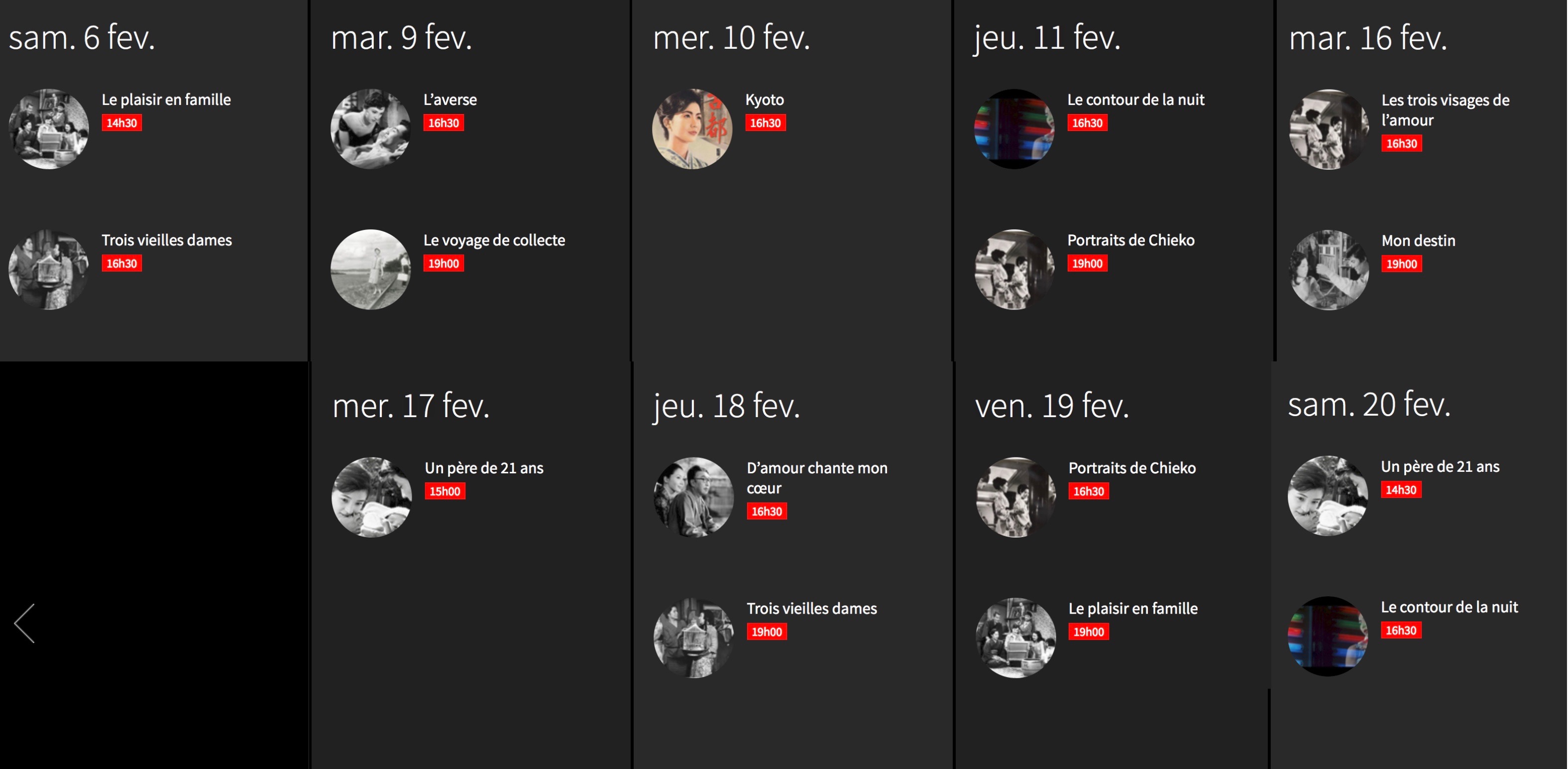Image resolution: width=1568 pixels, height=769 pixels.
Task: Open Trois vieilles dames title on Thursday 18
Action: pyautogui.click(x=811, y=609)
